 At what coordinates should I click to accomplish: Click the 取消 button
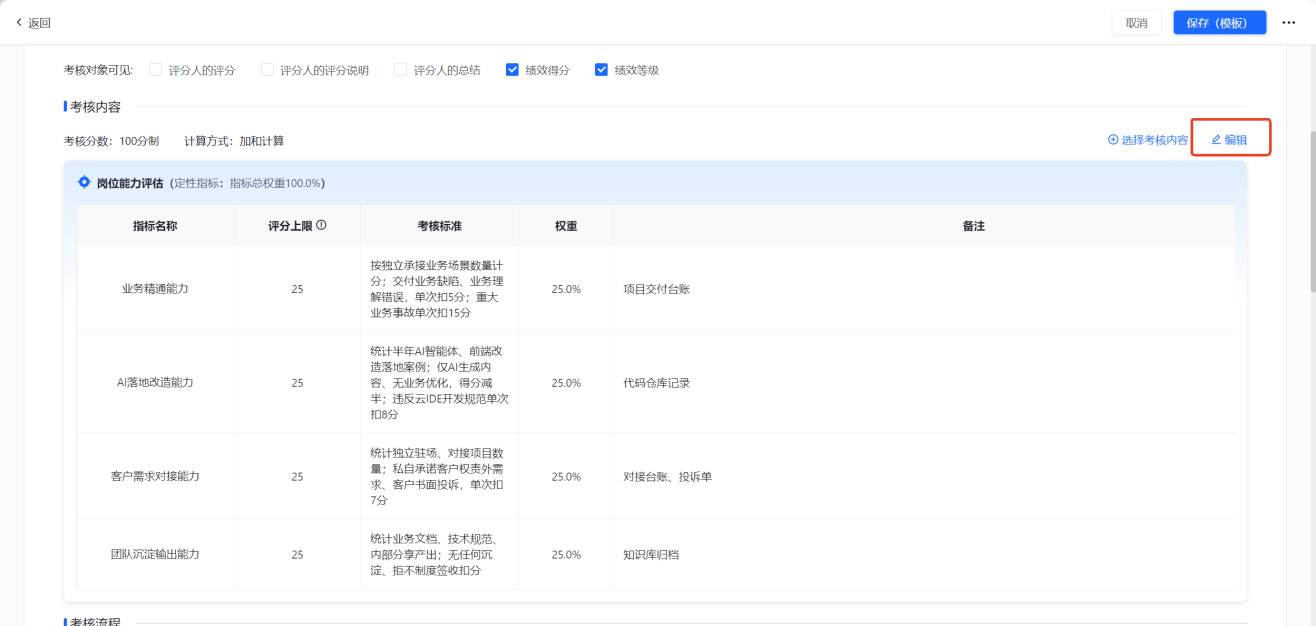[1137, 23]
